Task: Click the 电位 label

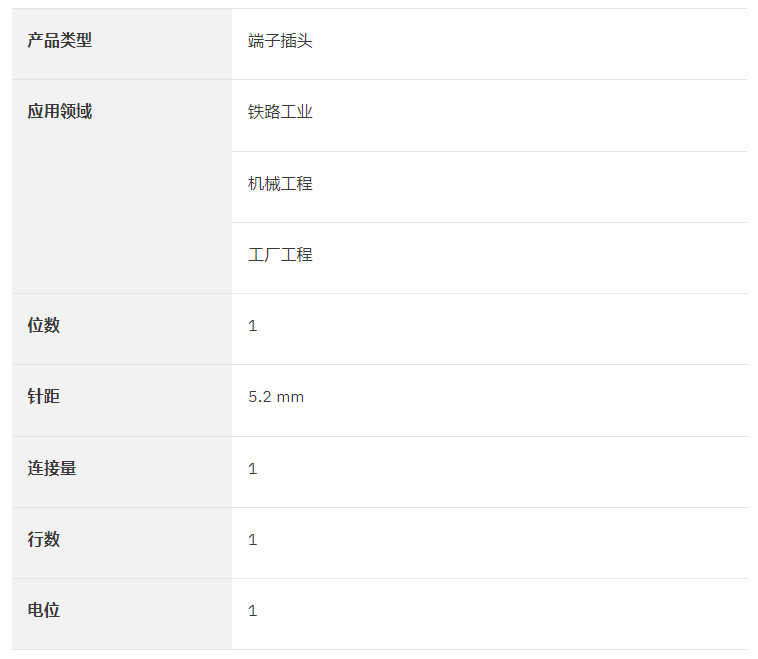Action: coord(44,610)
